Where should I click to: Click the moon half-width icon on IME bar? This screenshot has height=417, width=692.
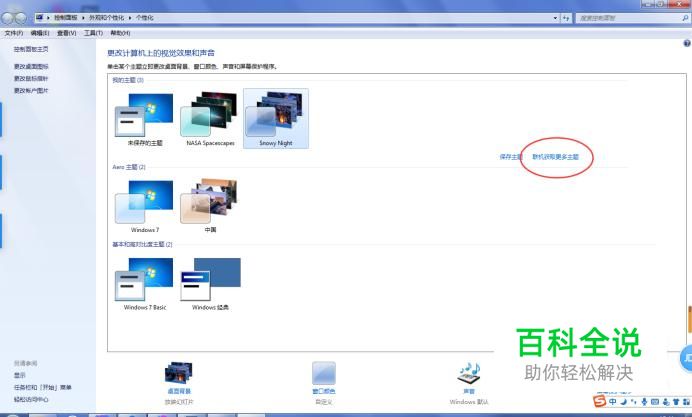click(x=624, y=402)
